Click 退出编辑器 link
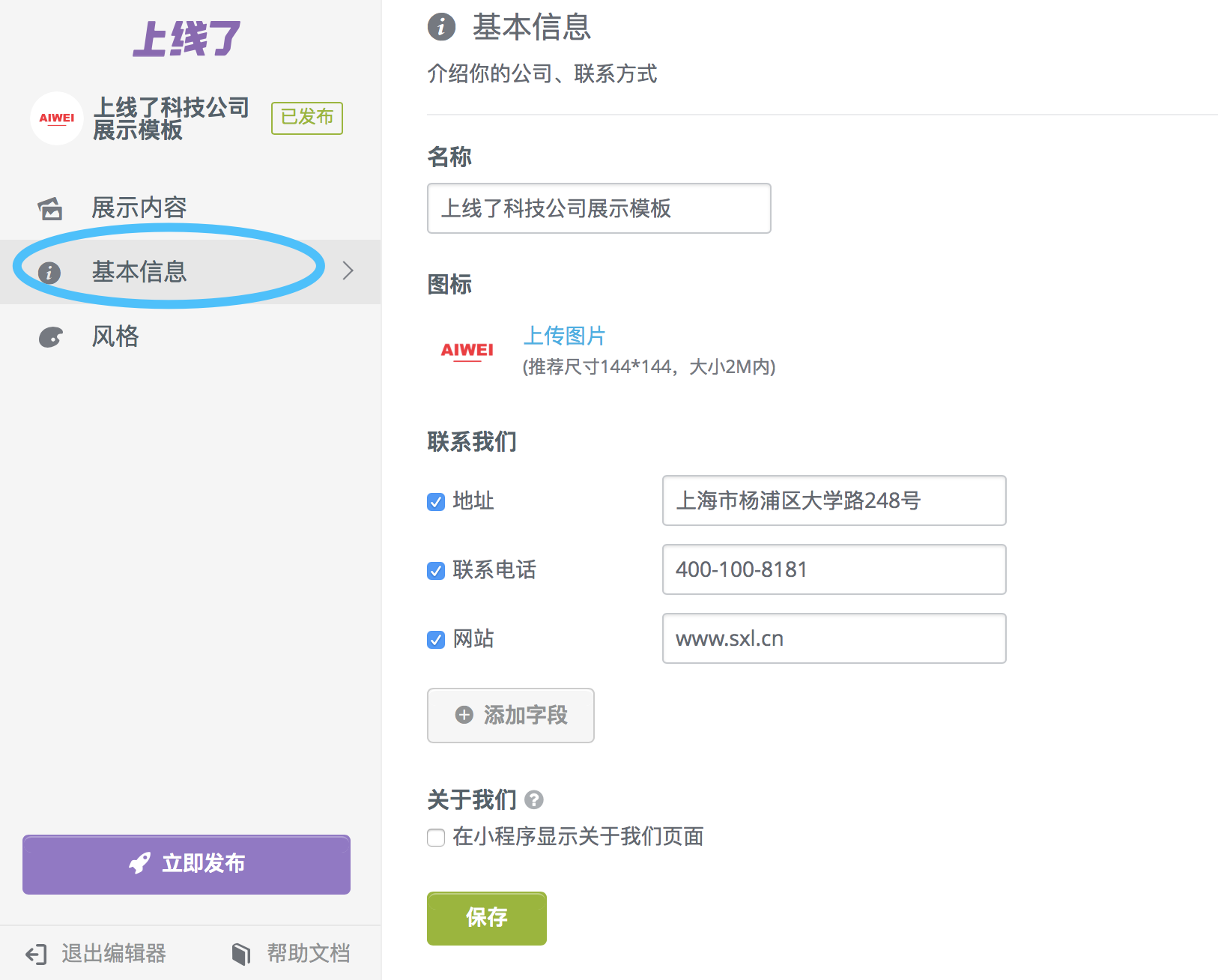Image resolution: width=1218 pixels, height=980 pixels. pos(114,953)
